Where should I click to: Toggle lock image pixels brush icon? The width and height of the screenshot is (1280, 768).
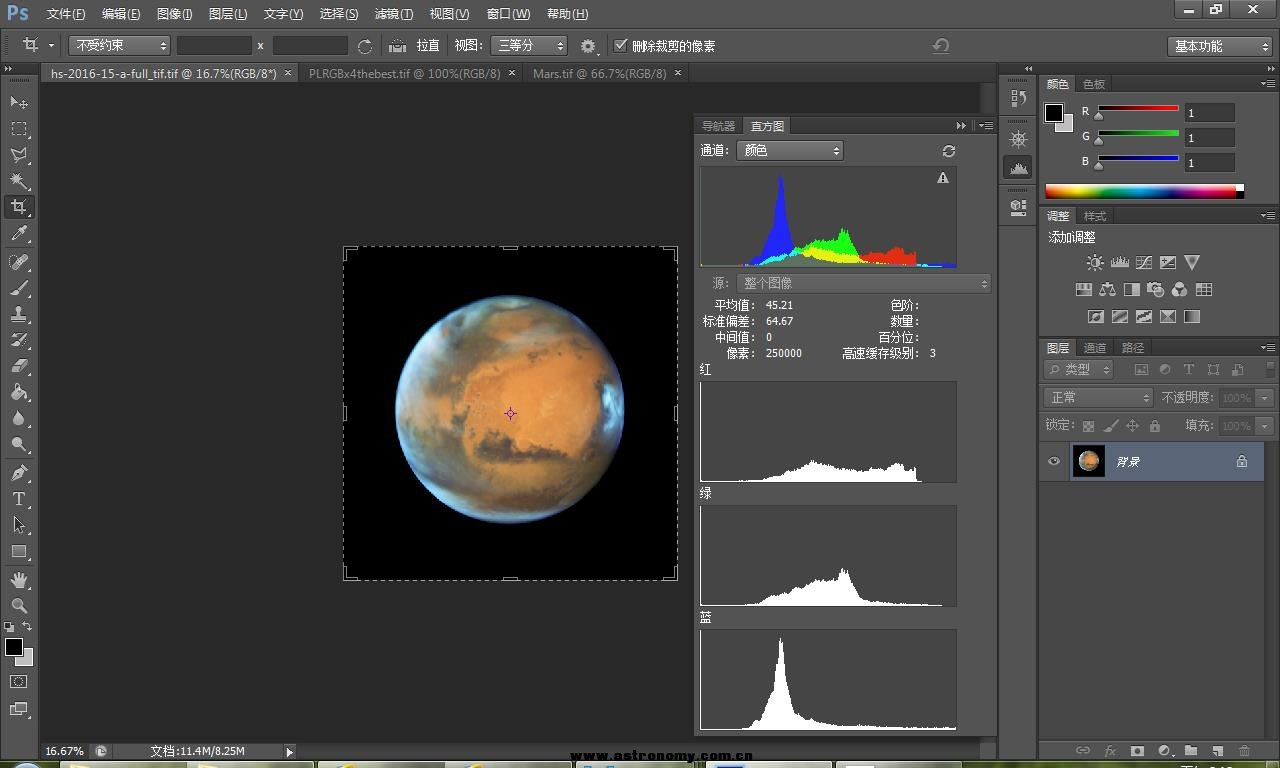point(1110,426)
